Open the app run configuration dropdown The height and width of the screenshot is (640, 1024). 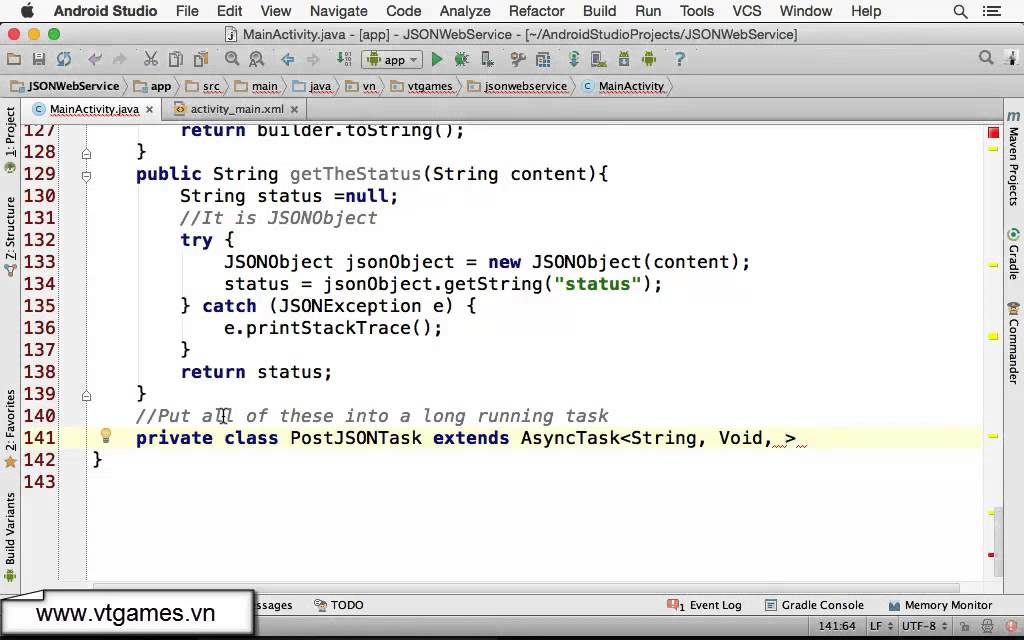coord(392,59)
